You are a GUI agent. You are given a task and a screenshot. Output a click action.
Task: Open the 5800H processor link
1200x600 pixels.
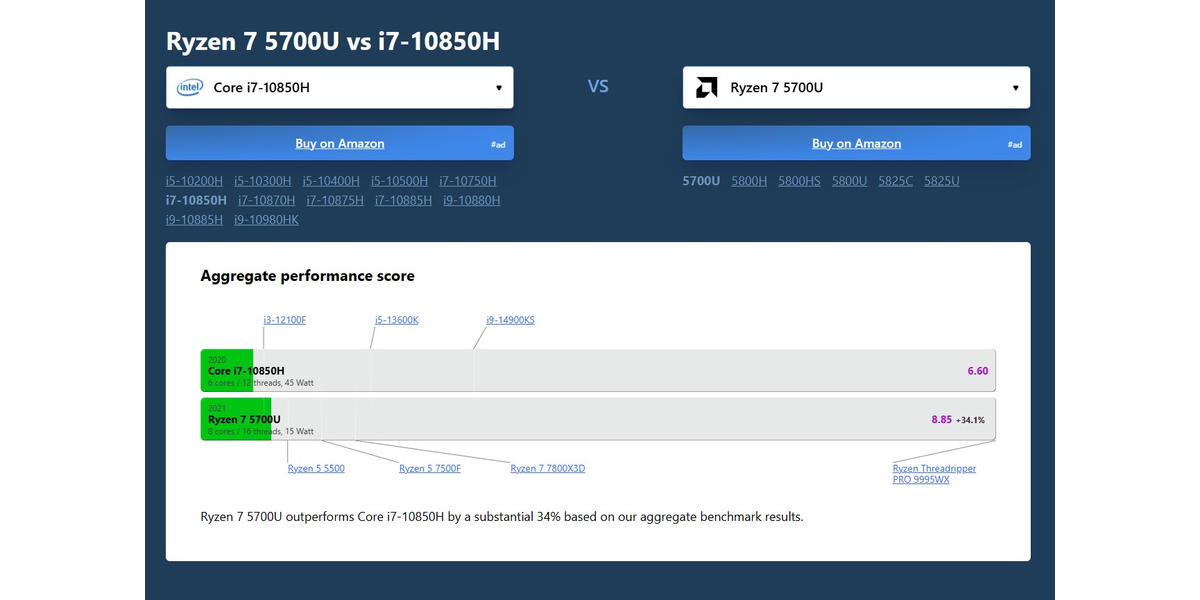[x=749, y=181]
